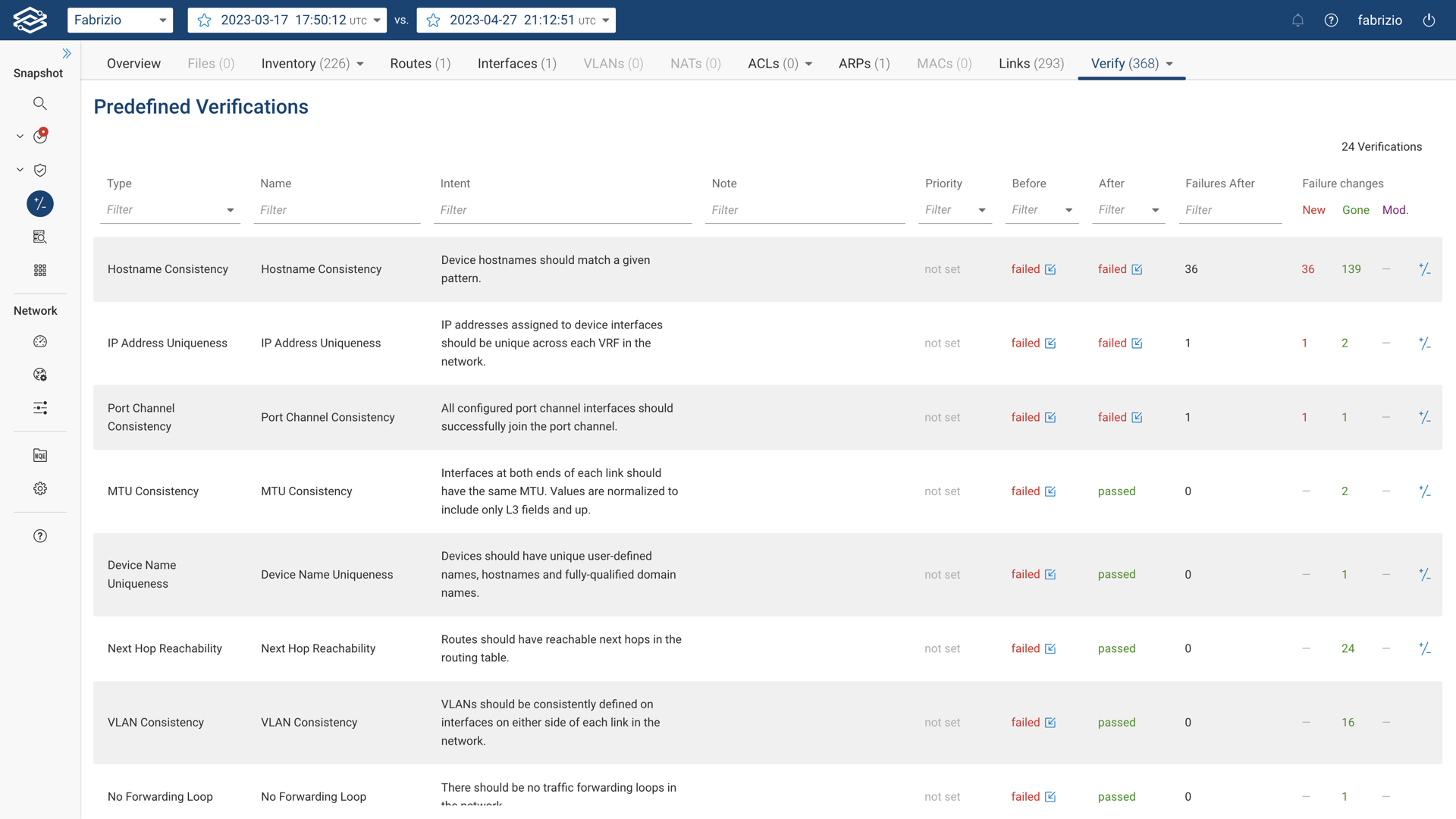
Task: Open diff for the Hostname Consistency row
Action: click(x=1424, y=269)
